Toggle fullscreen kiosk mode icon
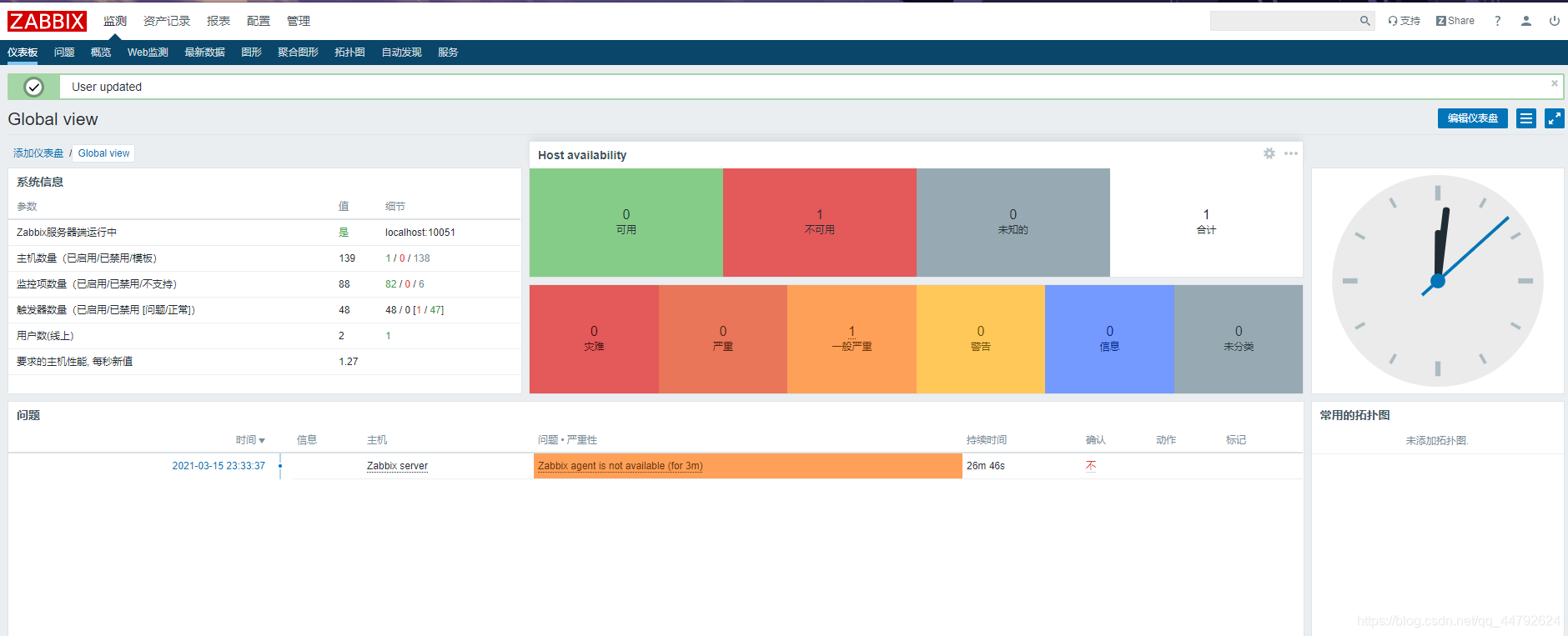 click(1555, 118)
